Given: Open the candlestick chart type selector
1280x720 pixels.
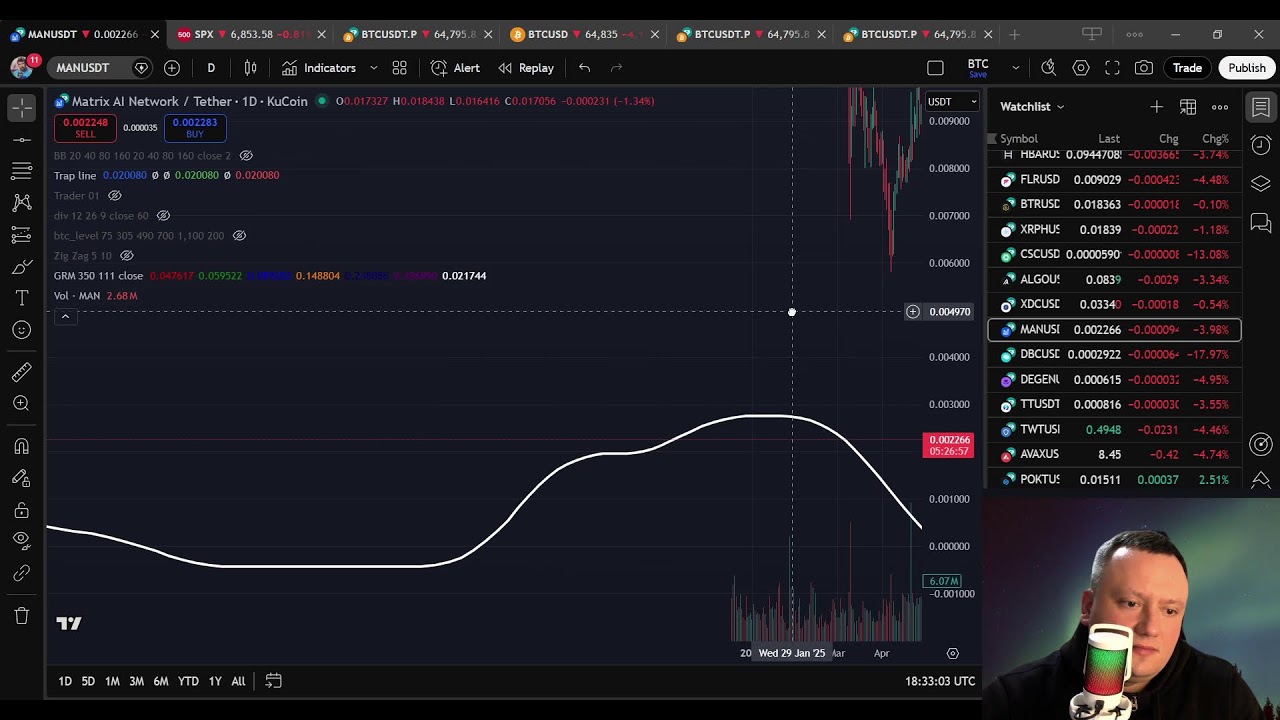Looking at the screenshot, I should 251,68.
